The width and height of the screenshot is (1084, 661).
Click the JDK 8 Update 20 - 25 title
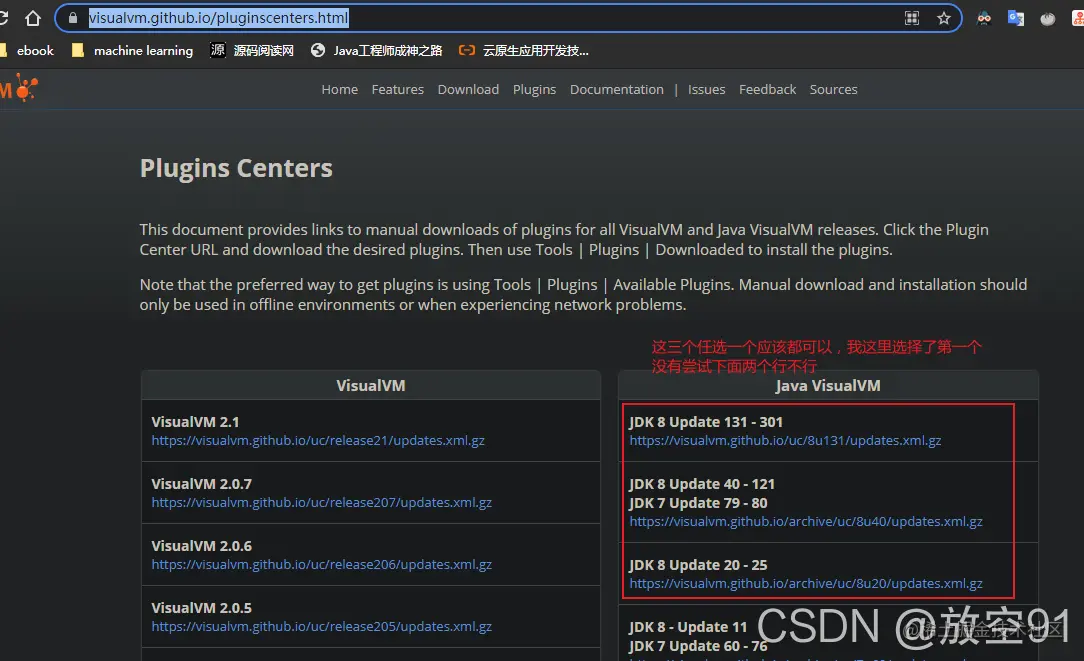click(x=698, y=565)
